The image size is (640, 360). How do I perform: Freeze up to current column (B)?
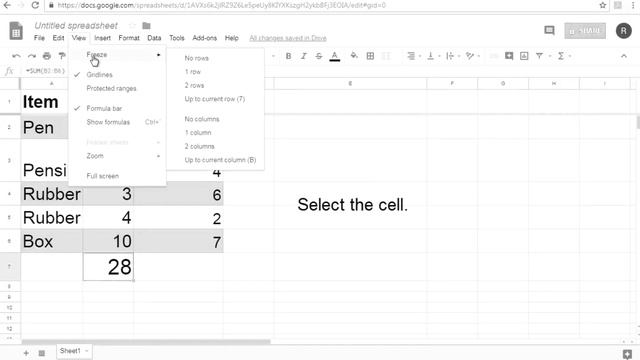216,160
